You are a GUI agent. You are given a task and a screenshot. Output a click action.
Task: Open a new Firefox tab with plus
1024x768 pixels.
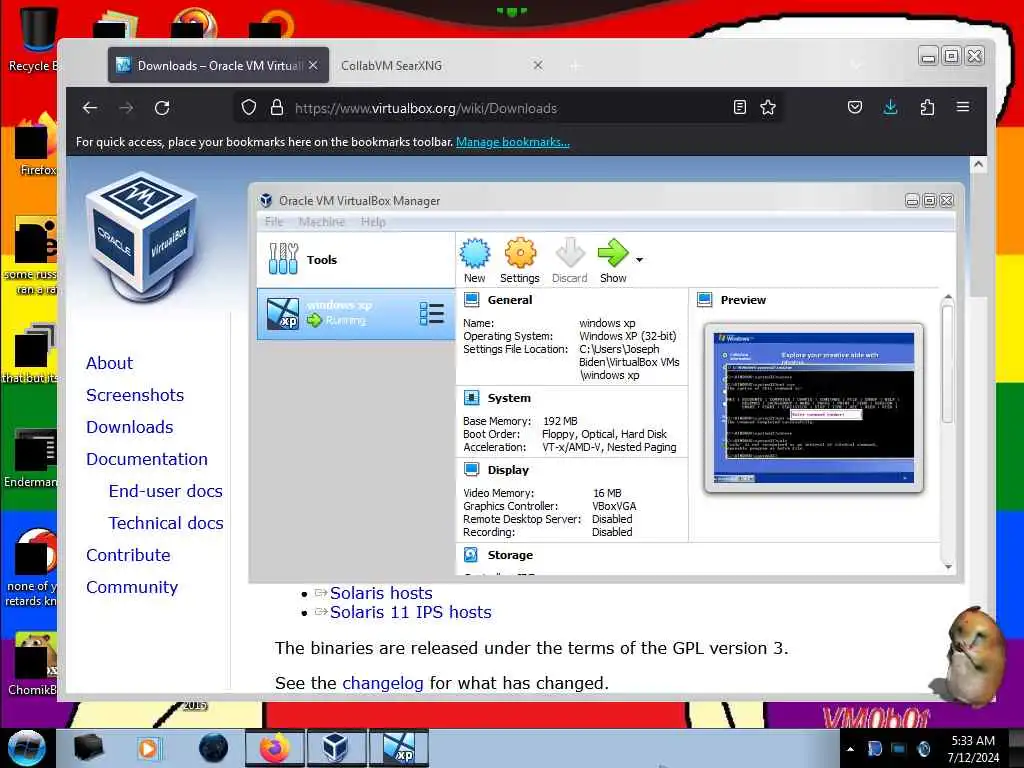[x=575, y=66]
